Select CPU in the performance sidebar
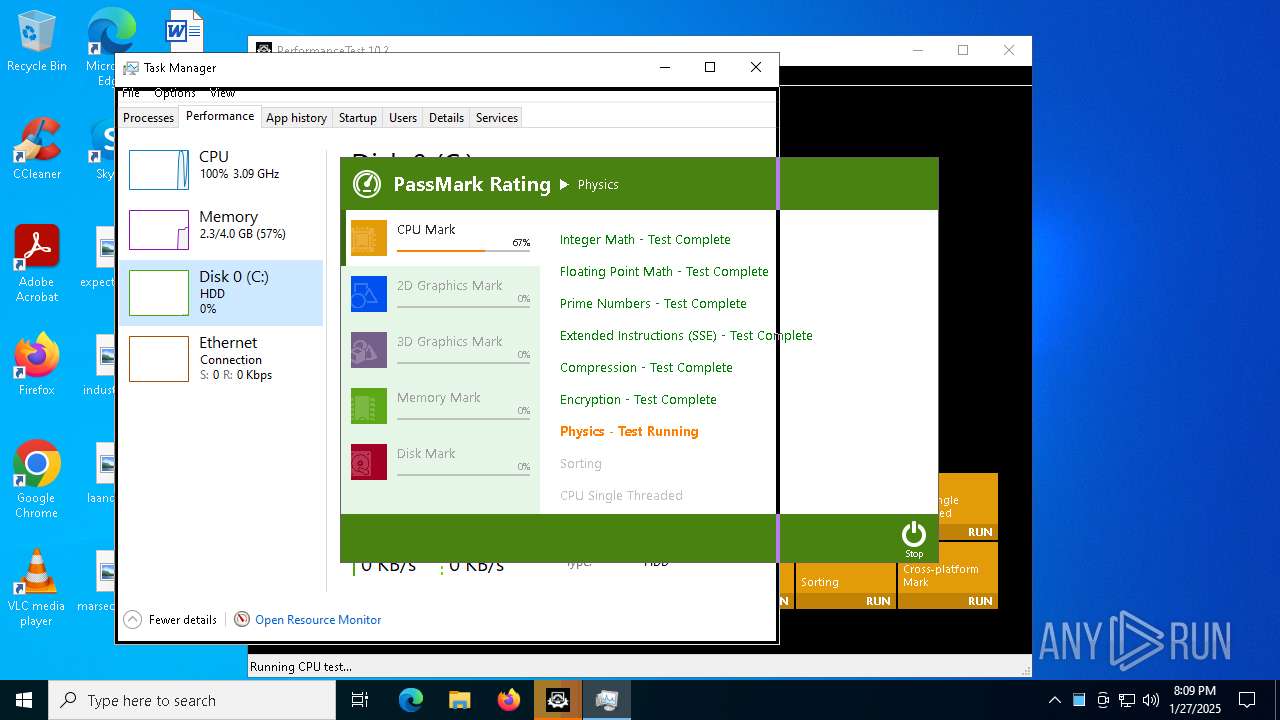 tap(221, 168)
